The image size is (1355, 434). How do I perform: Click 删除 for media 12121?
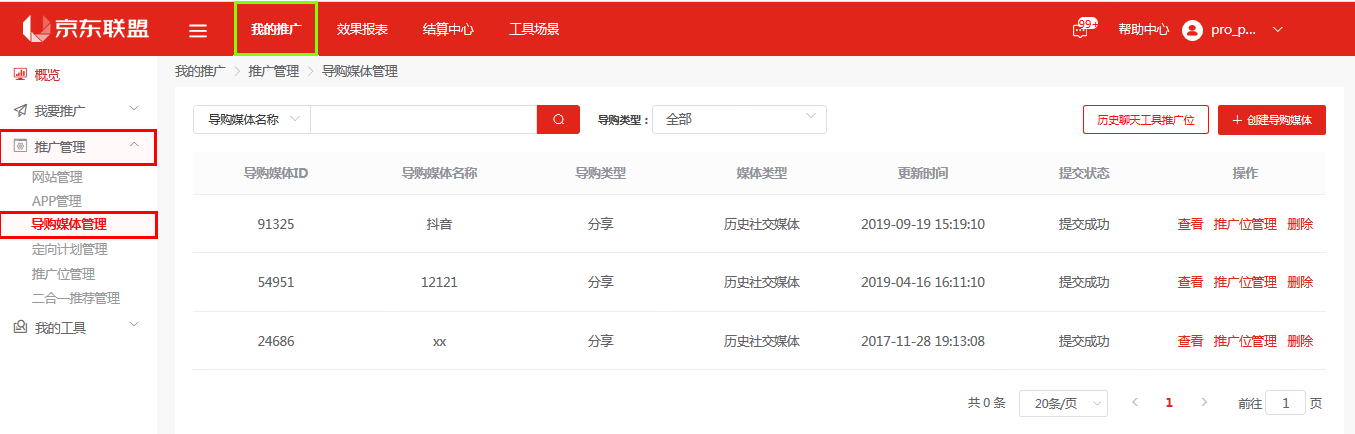coord(1300,282)
